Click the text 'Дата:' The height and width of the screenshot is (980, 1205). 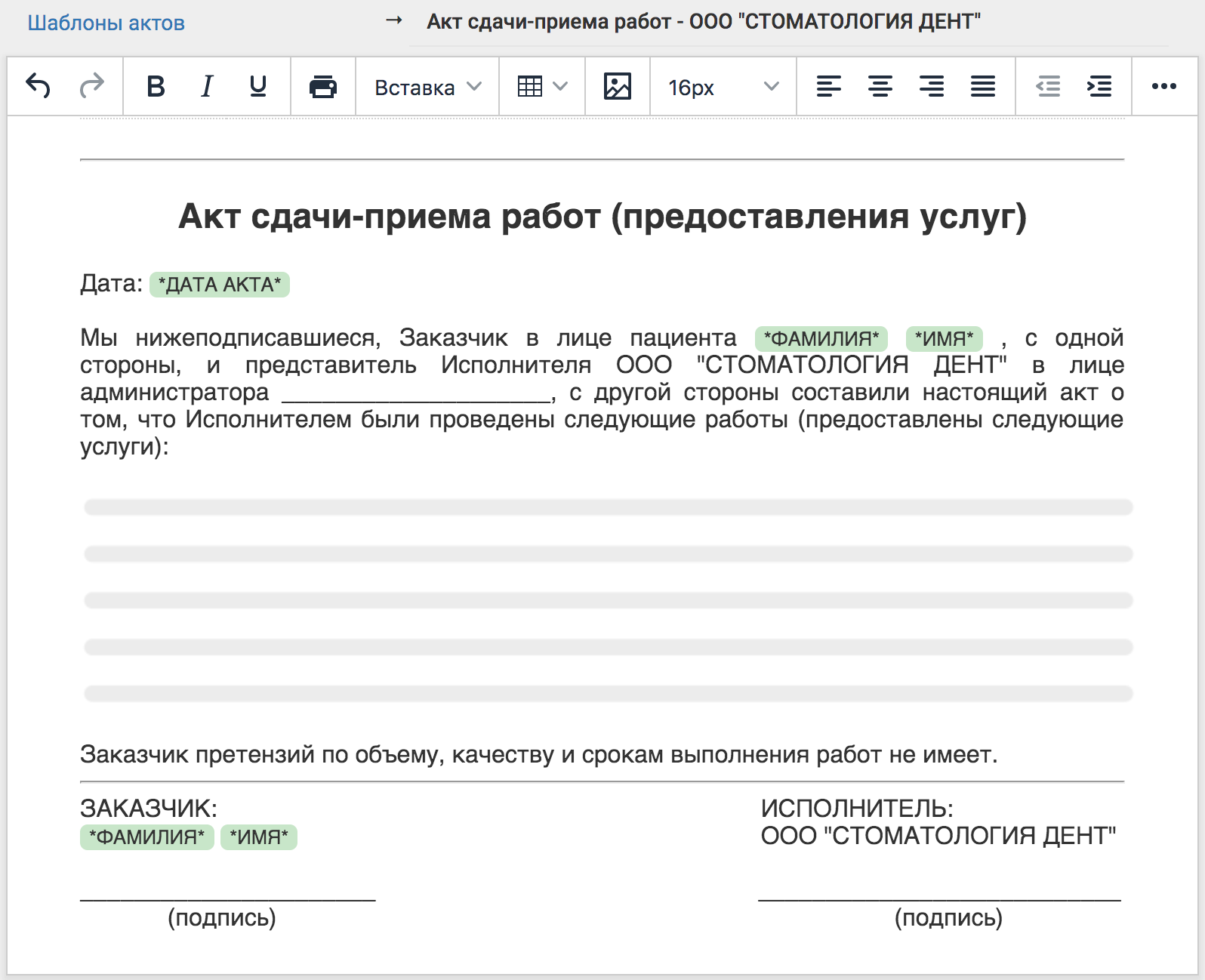pyautogui.click(x=112, y=284)
